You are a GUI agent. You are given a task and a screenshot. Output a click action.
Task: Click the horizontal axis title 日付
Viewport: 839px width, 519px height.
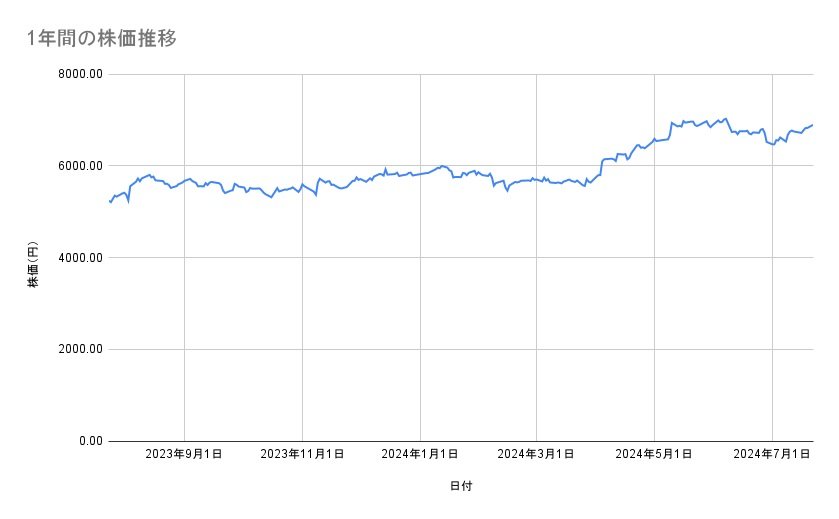(461, 487)
